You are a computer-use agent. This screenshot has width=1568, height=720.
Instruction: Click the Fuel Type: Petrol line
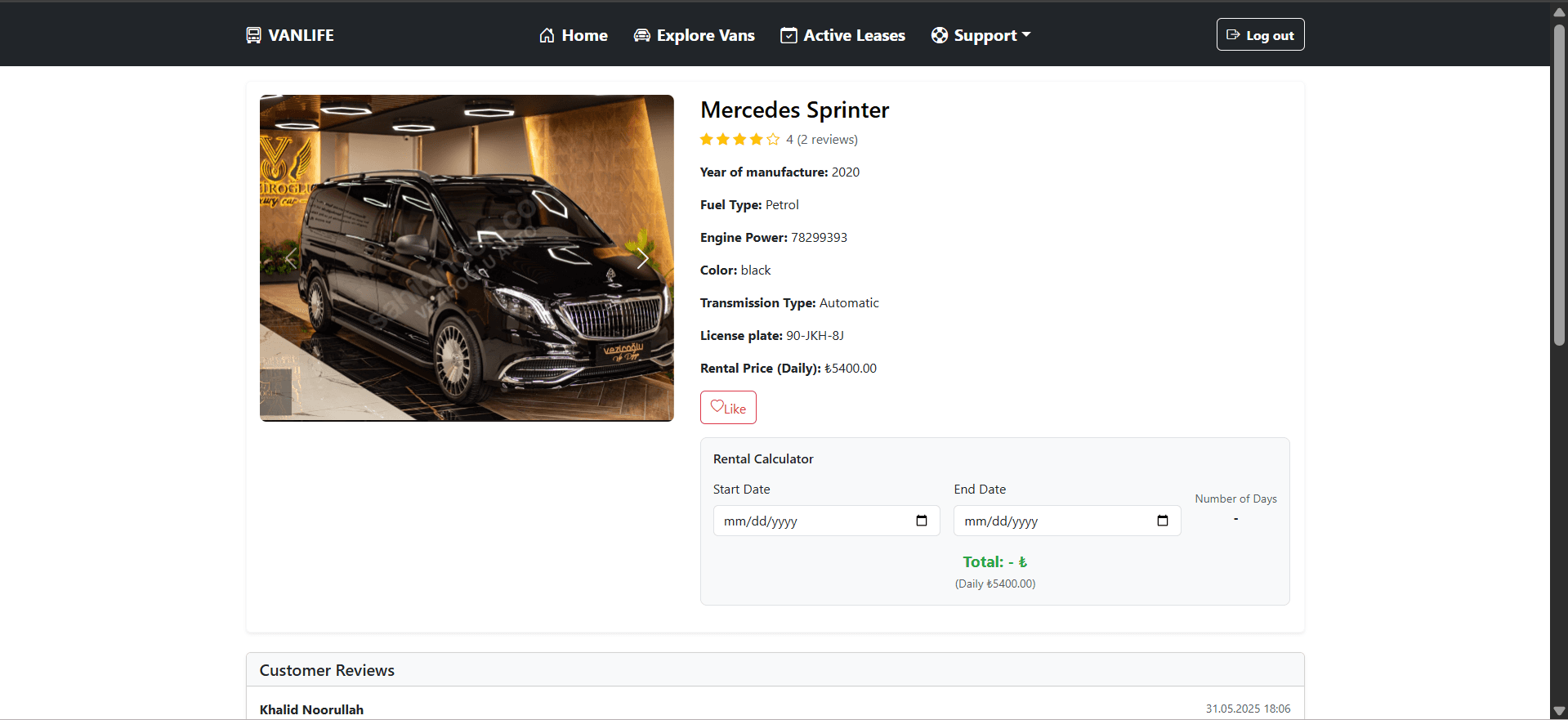tap(749, 205)
